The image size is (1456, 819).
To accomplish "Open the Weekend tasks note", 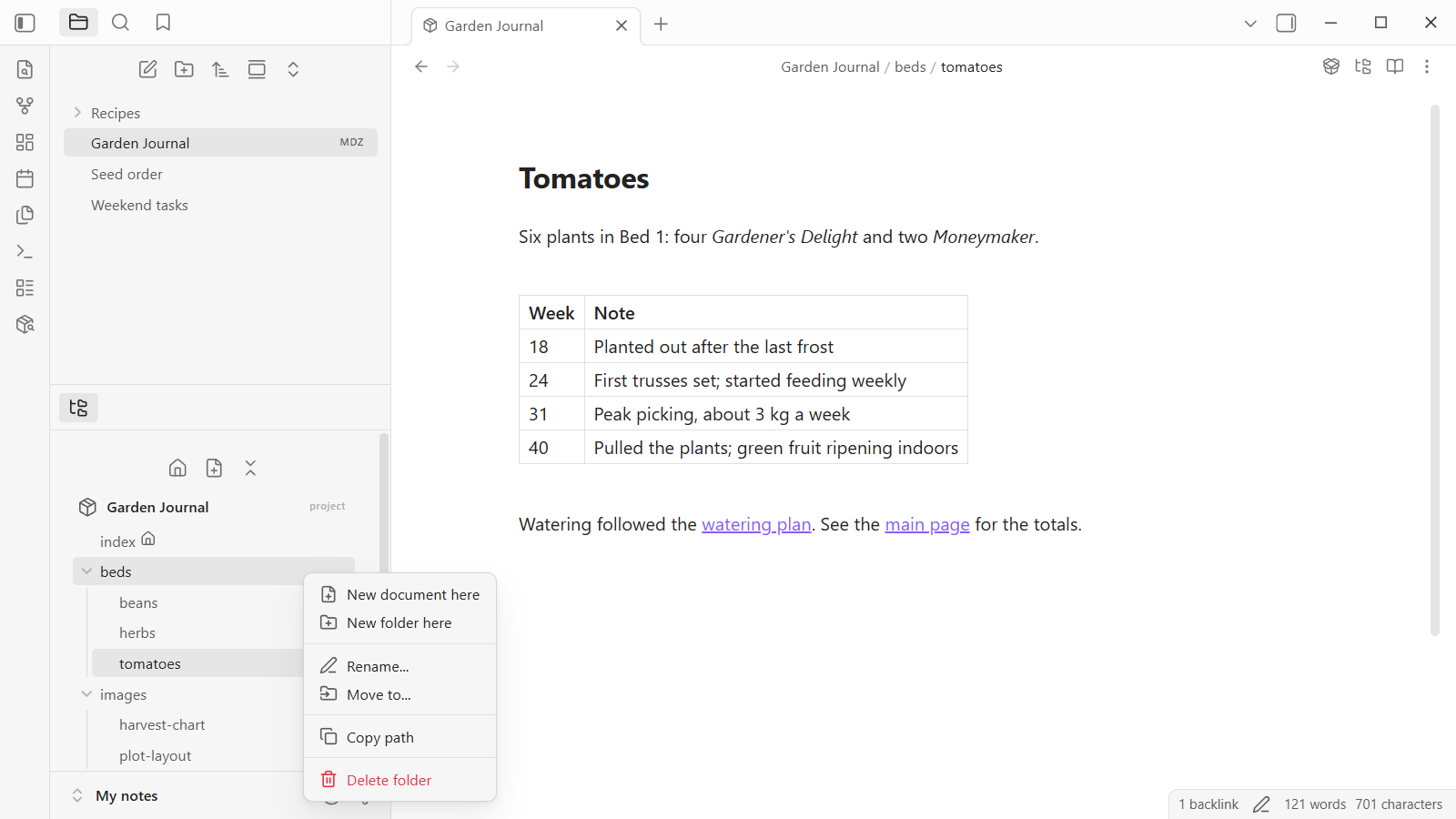I will (x=220, y=205).
